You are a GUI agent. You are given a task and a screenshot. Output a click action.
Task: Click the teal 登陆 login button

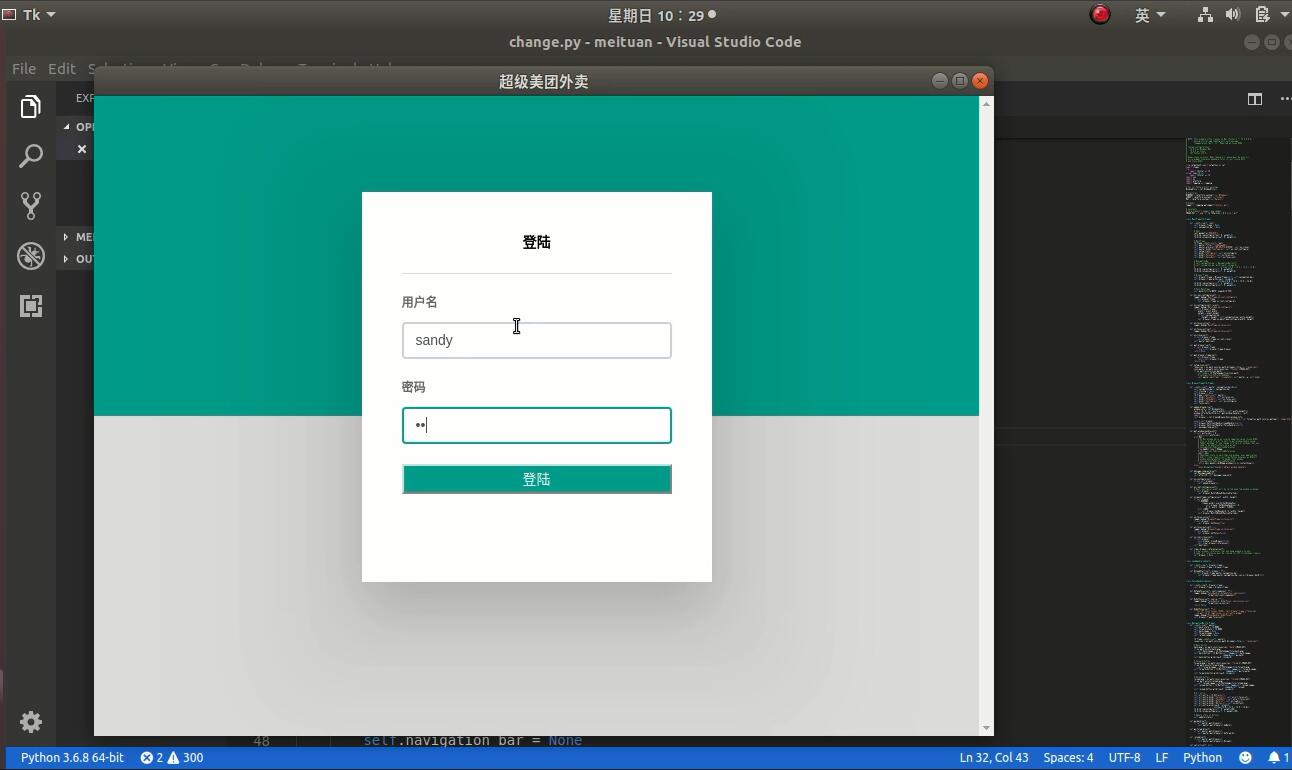[537, 479]
